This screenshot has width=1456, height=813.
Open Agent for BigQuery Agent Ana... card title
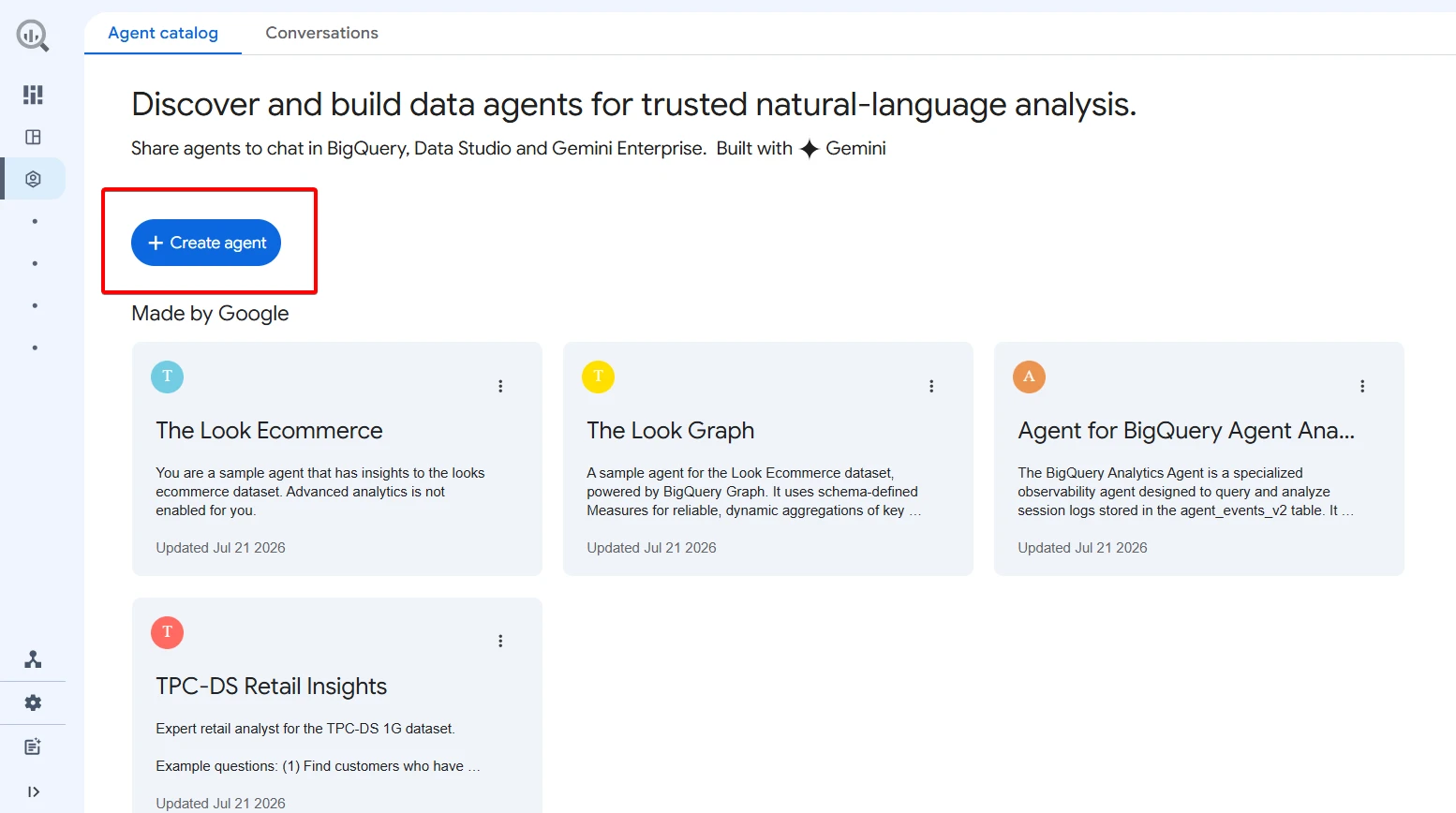[1186, 431]
